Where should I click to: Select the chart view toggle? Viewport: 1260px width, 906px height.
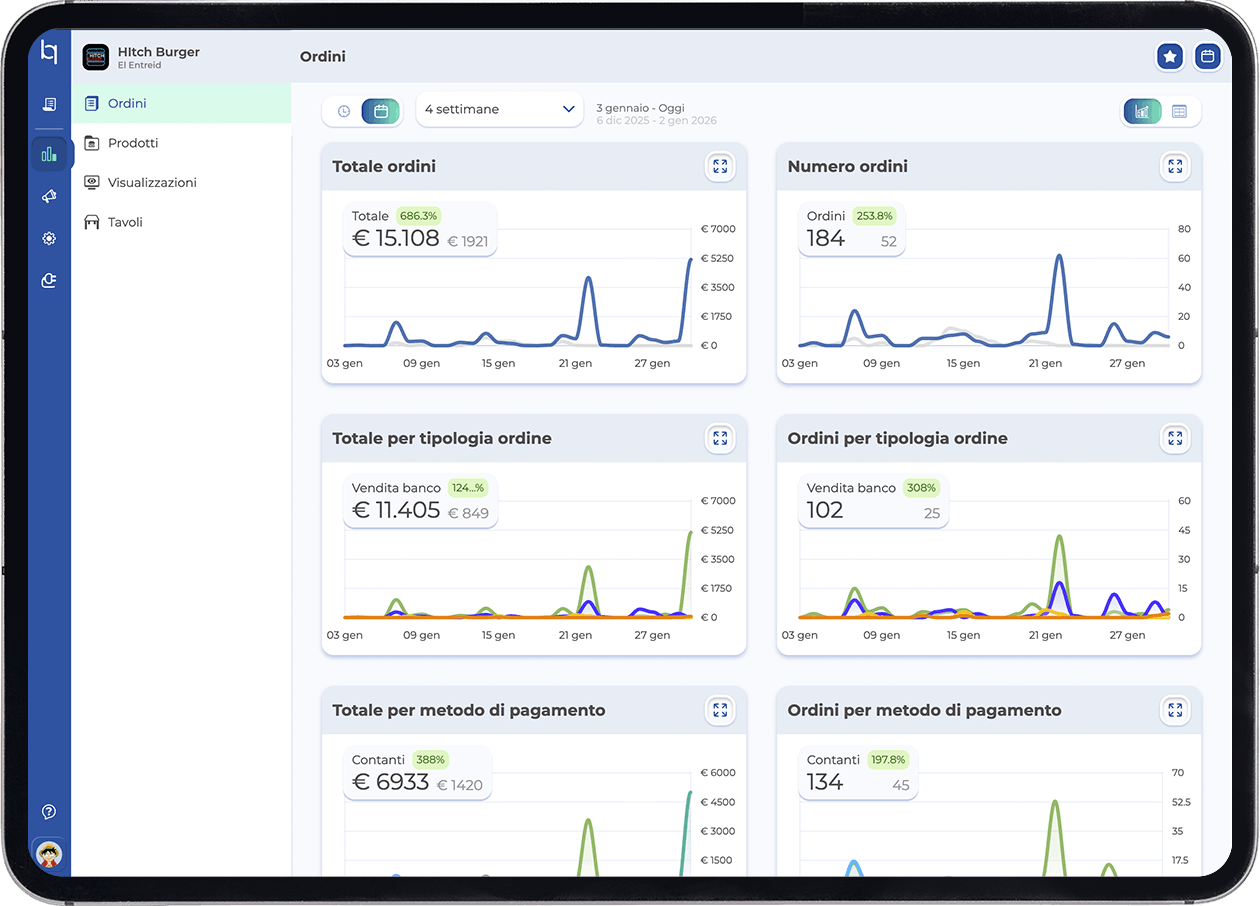[1142, 111]
